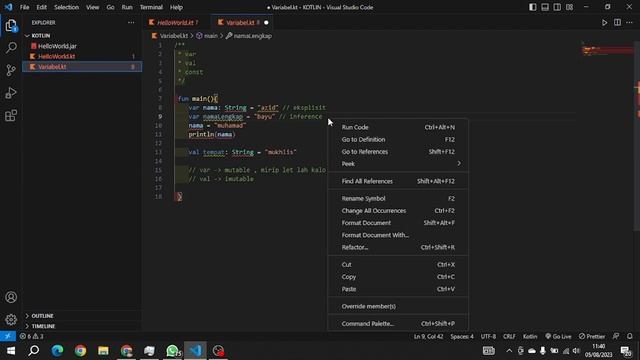Screen dimensions: 640x360
Task: Open Customize Layout icon in title bar
Action: pos(569,7)
